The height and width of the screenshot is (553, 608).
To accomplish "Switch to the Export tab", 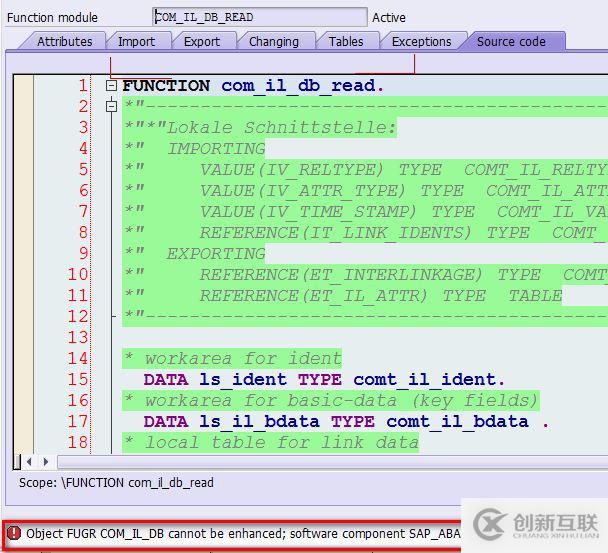I will point(202,41).
